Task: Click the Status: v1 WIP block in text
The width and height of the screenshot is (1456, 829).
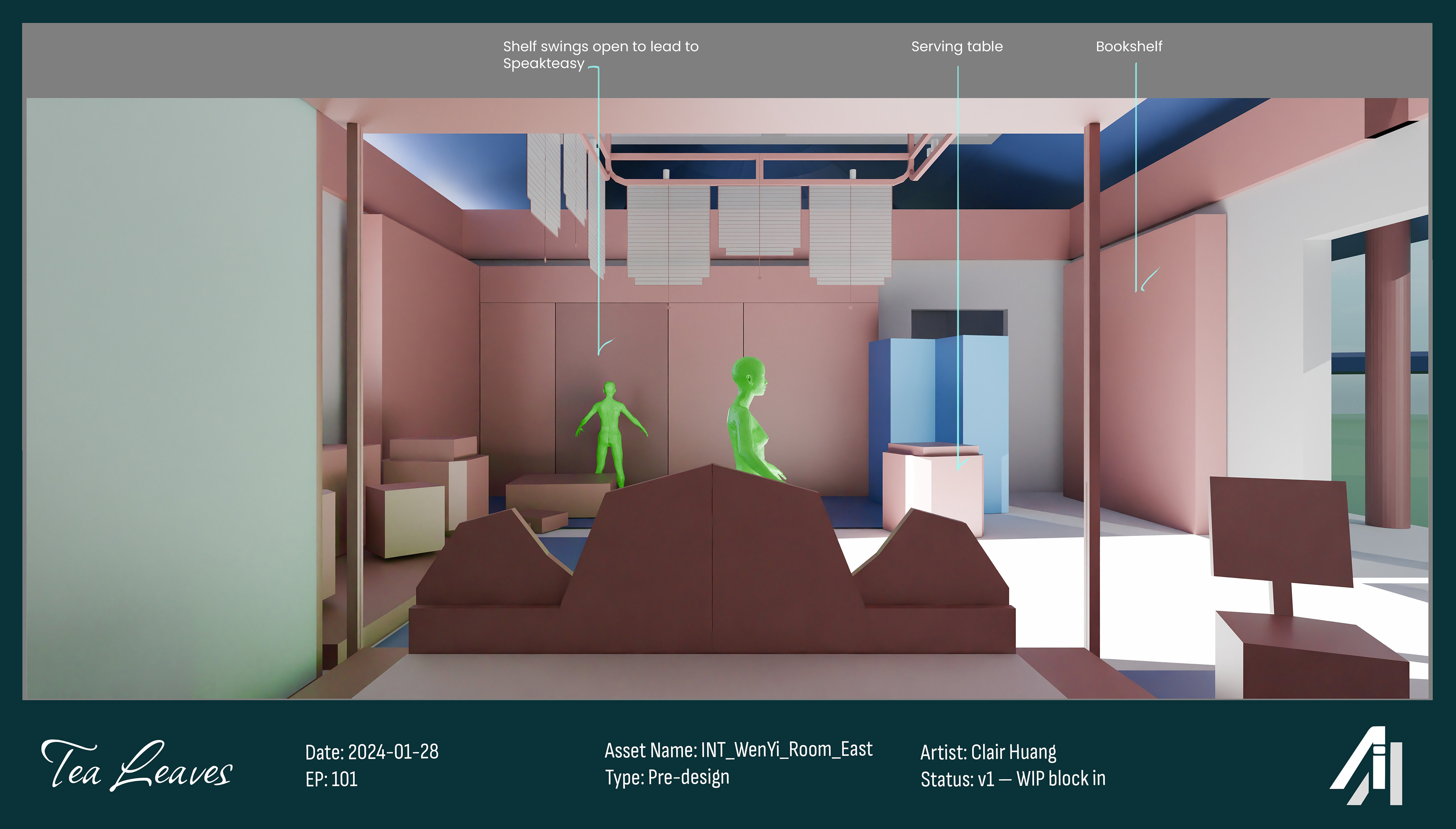Action: coord(1012,778)
